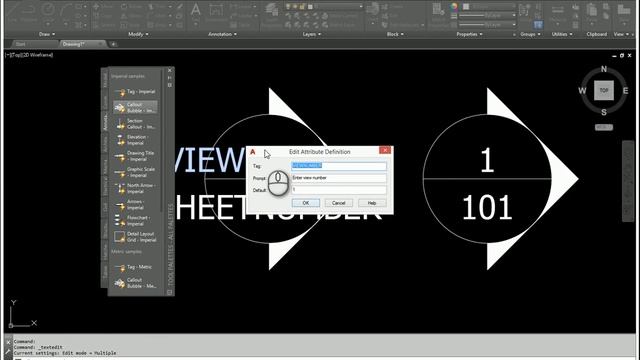640x360 pixels.
Task: Click the N compass direction on ViewCube
Action: pyautogui.click(x=604, y=69)
